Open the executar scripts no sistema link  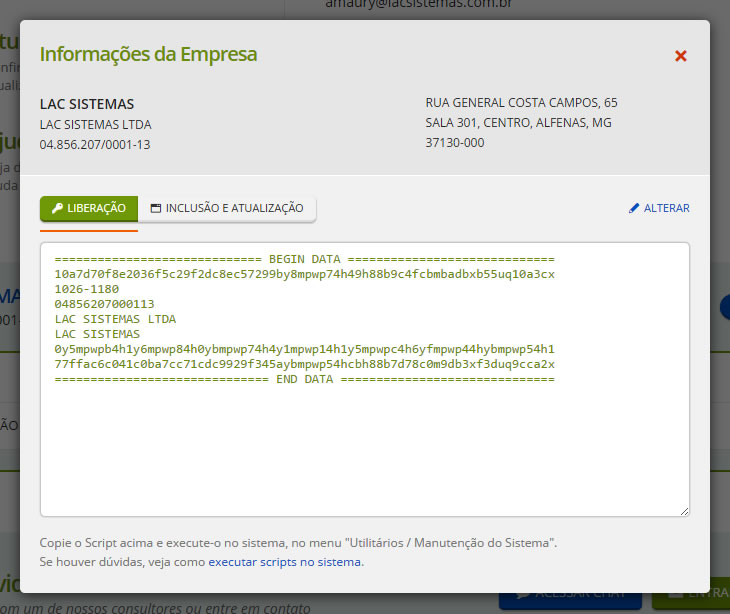284,562
